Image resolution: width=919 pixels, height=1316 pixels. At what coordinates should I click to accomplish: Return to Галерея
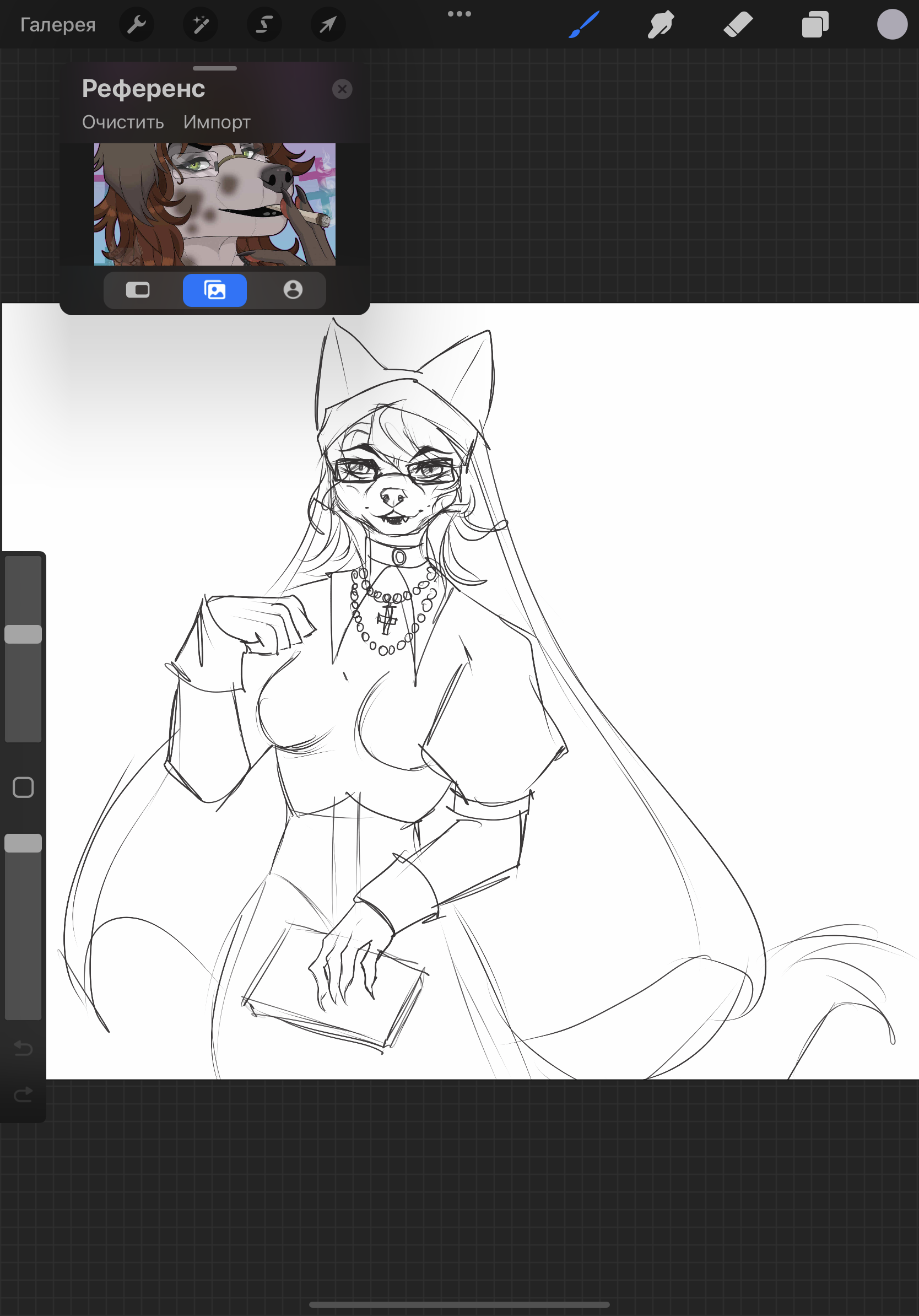coord(58,25)
